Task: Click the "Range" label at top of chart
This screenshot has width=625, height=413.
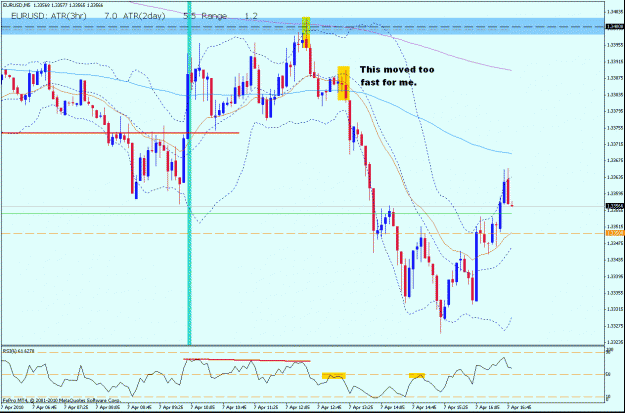Action: (214, 16)
